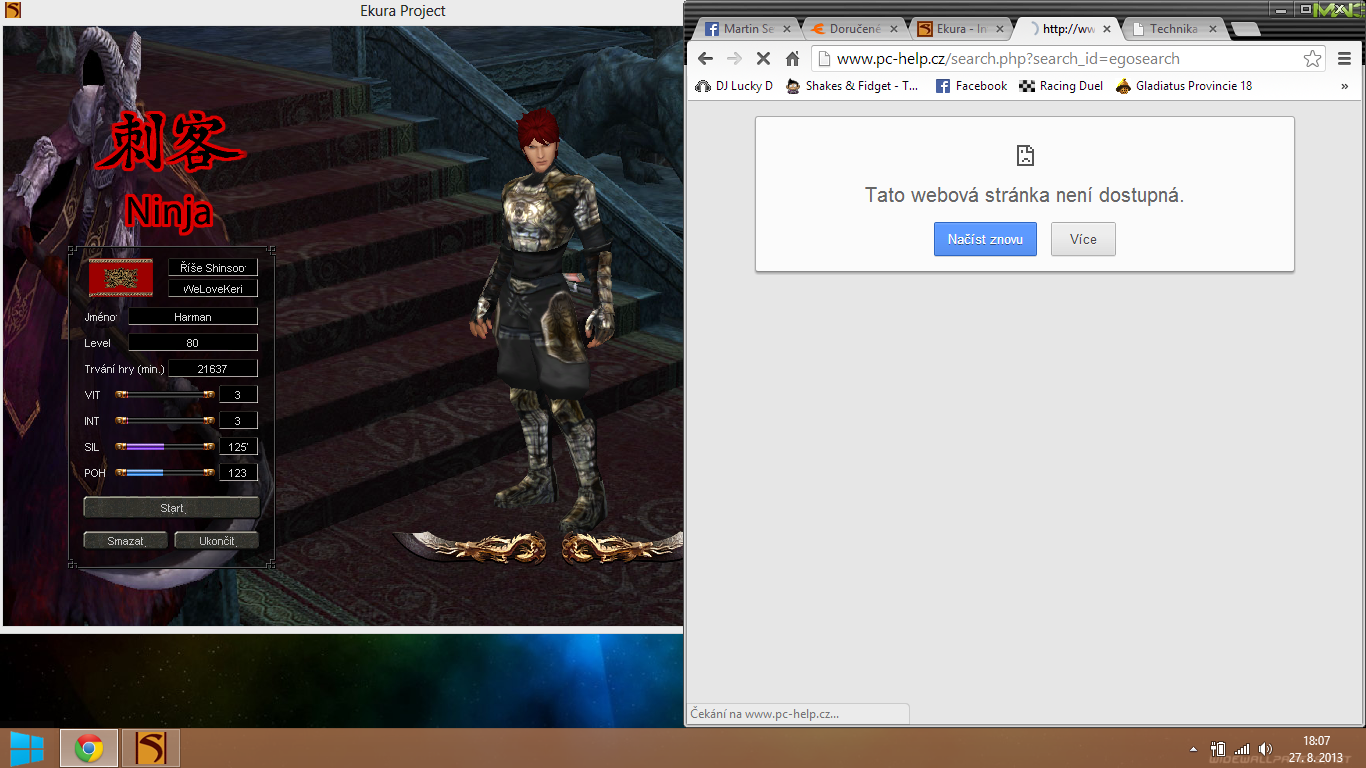The image size is (1366, 768).
Task: Click the Chrome forward arrow
Action: tap(734, 58)
